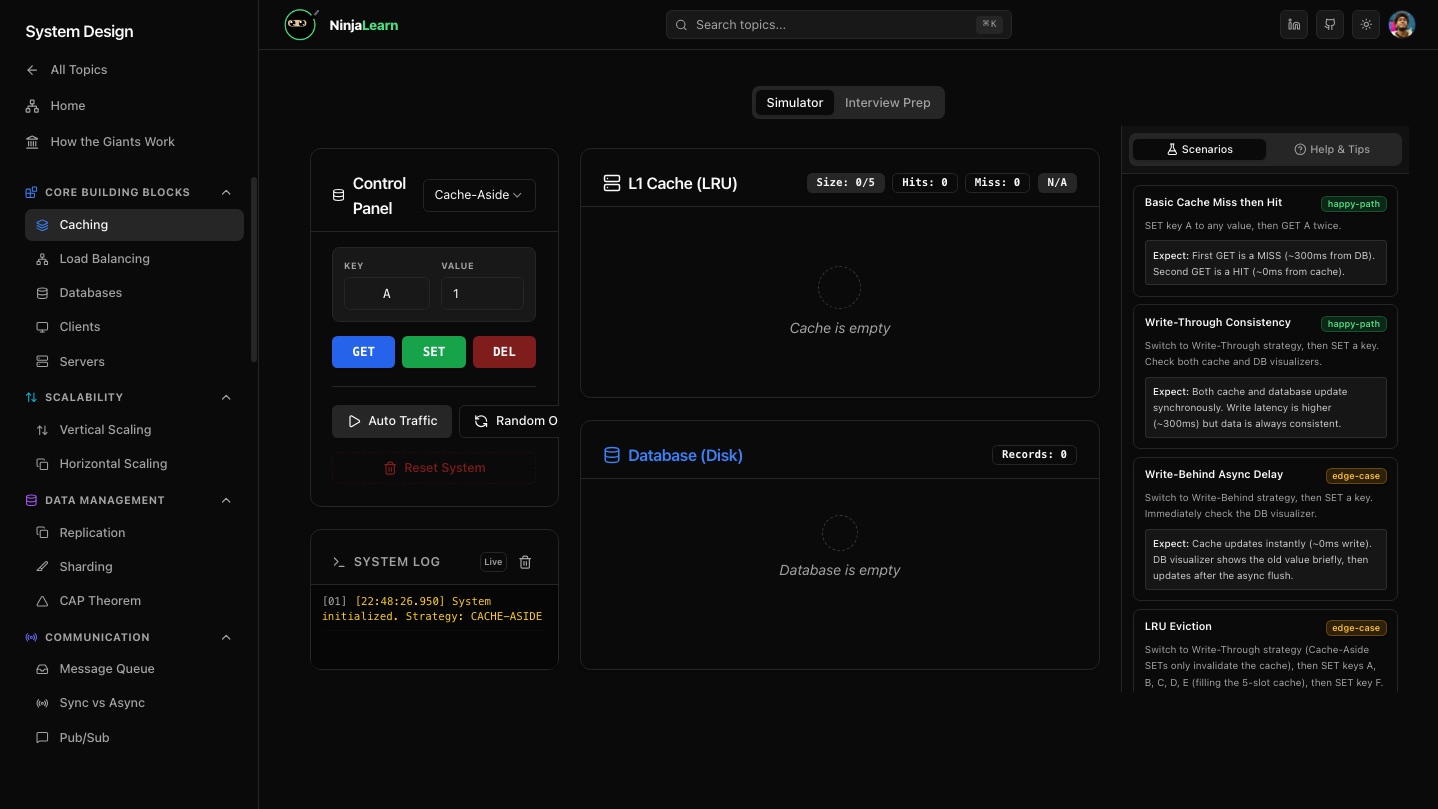
Task: Click the Miss: 0 badge
Action: point(997,183)
